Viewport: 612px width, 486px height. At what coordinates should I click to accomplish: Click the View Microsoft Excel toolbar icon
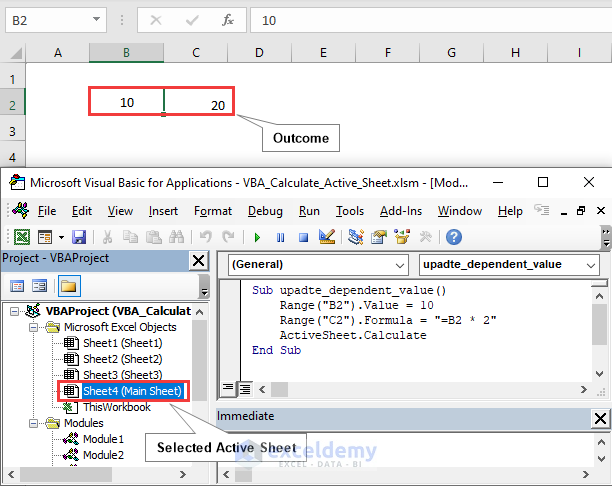click(x=22, y=237)
